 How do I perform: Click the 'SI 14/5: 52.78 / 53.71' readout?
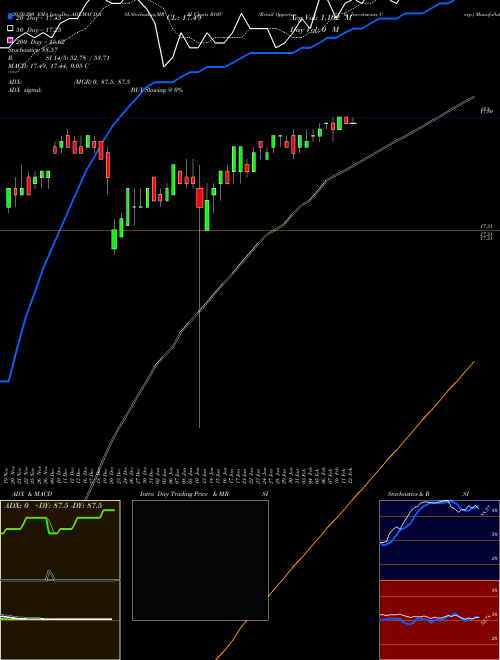click(x=77, y=58)
